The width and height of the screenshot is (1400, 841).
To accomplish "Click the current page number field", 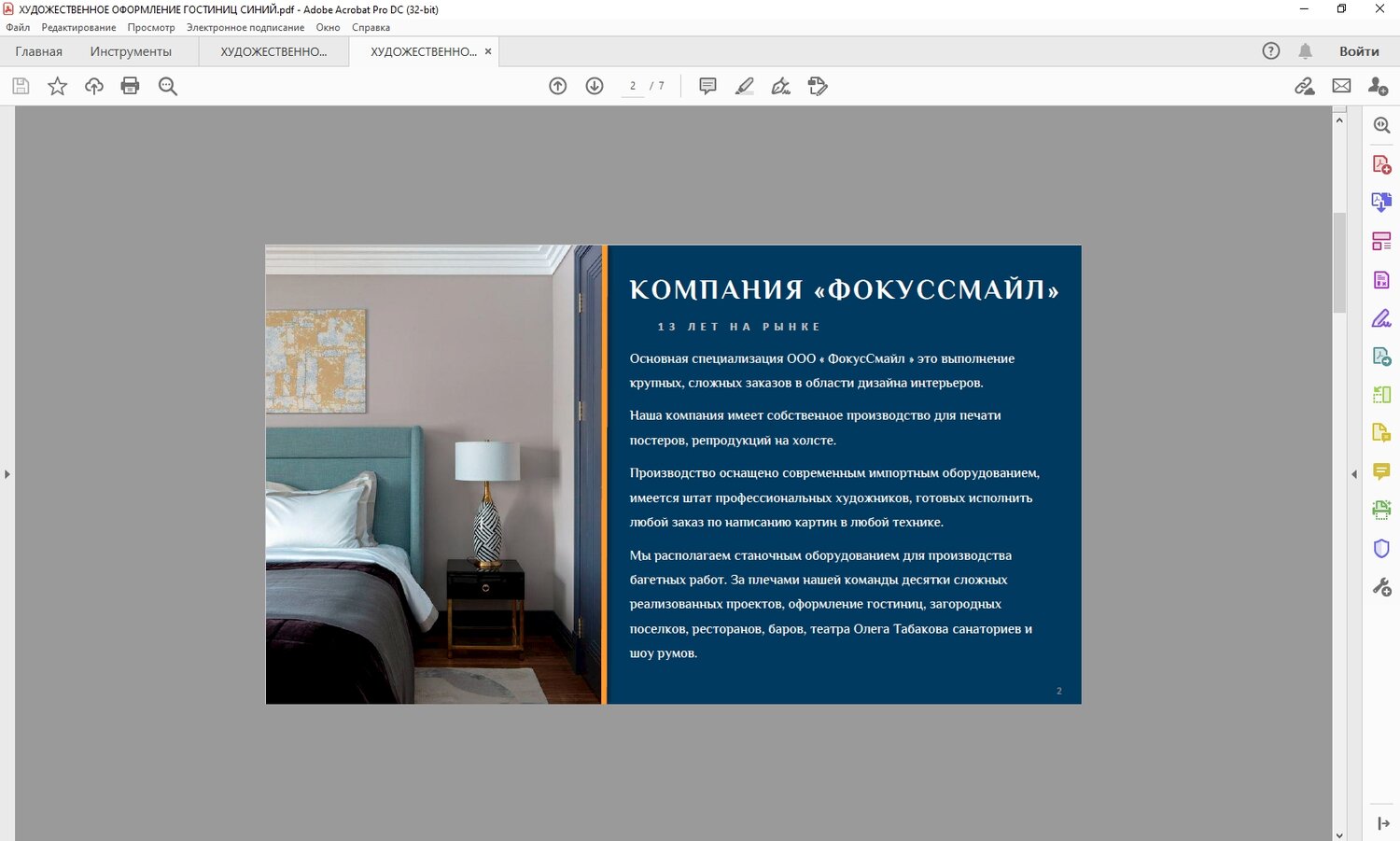I will (633, 86).
